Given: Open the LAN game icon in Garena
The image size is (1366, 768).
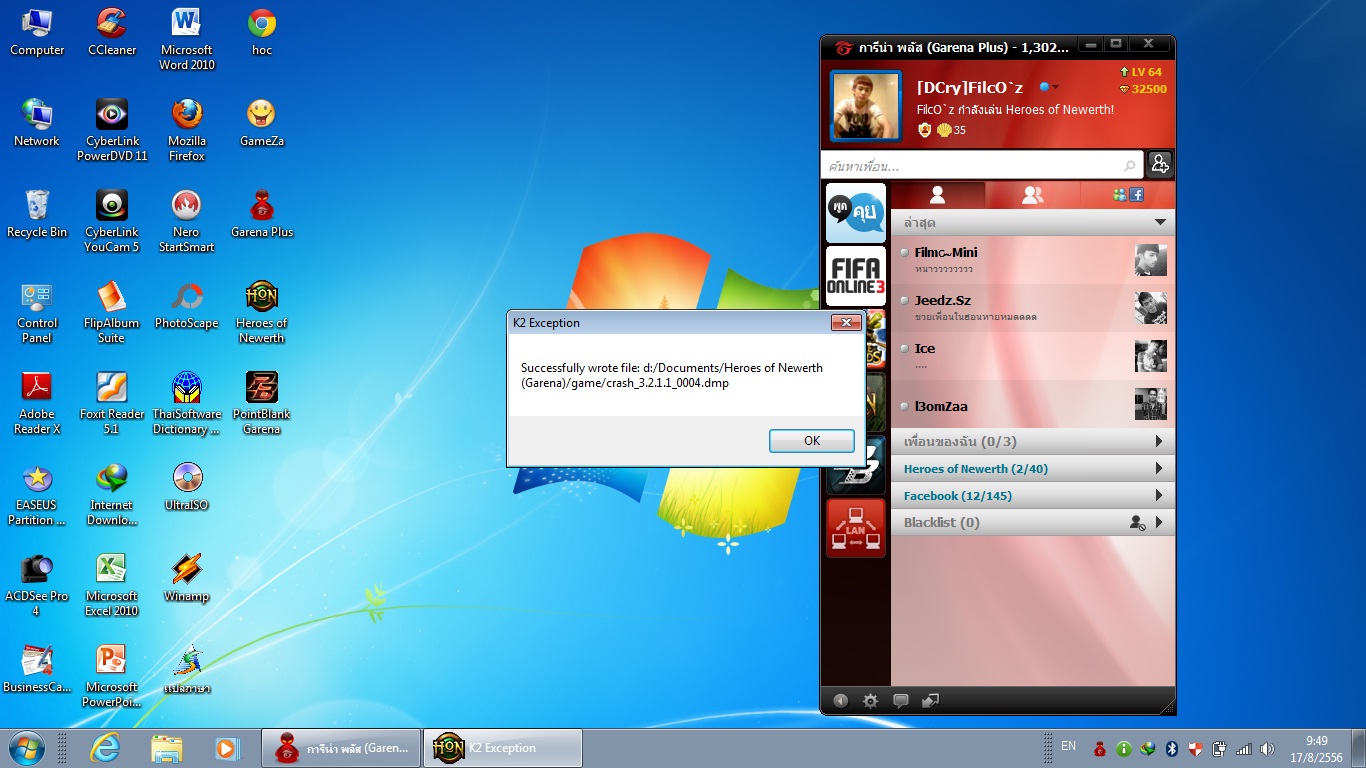Looking at the screenshot, I should [855, 527].
